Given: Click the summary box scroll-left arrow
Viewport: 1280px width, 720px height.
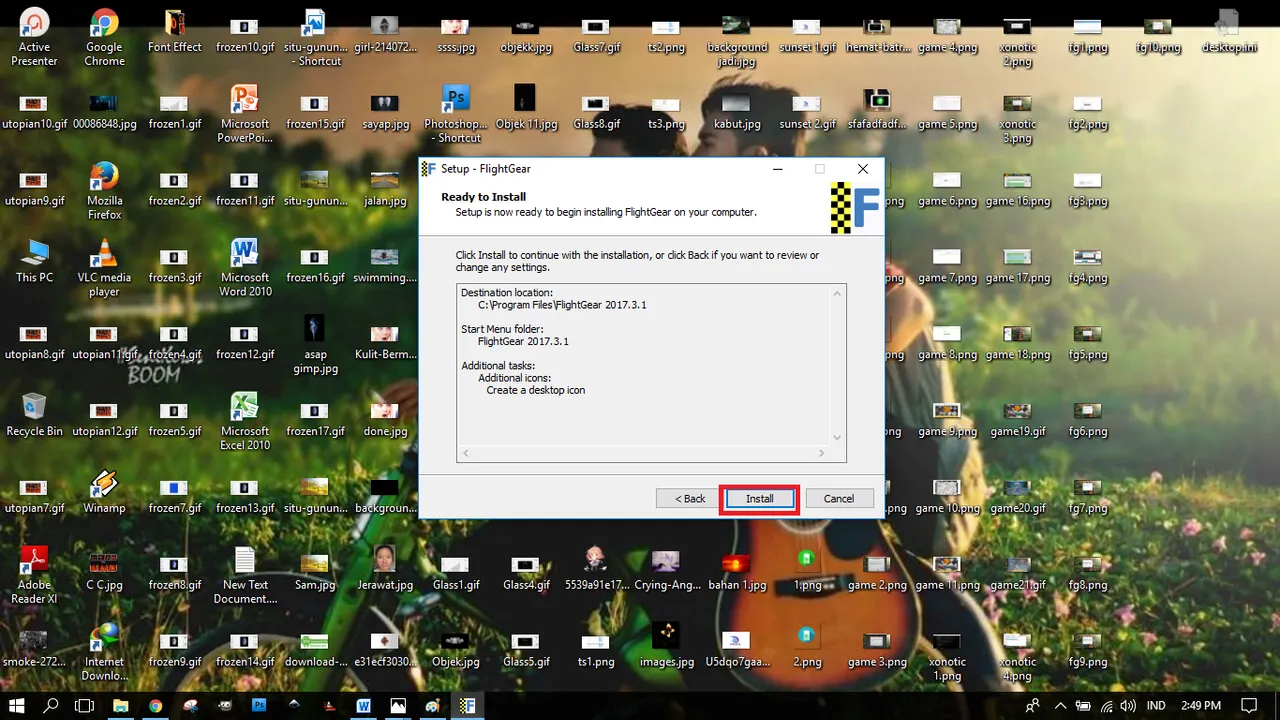Looking at the screenshot, I should click(x=465, y=454).
